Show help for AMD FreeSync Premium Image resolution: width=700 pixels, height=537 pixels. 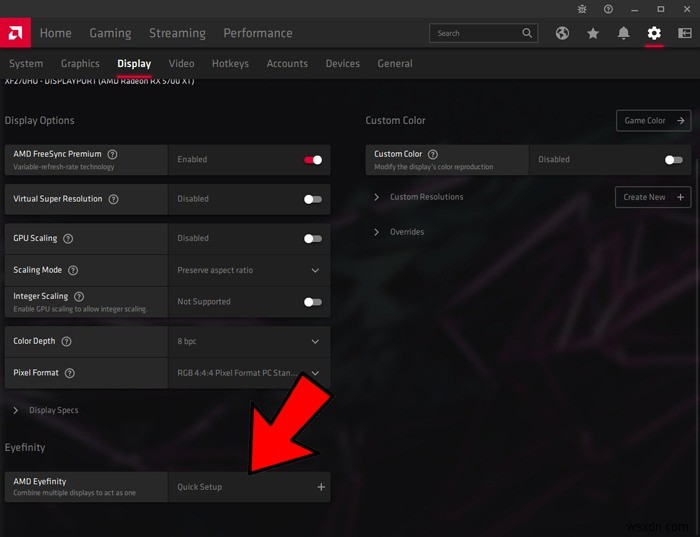tap(112, 154)
